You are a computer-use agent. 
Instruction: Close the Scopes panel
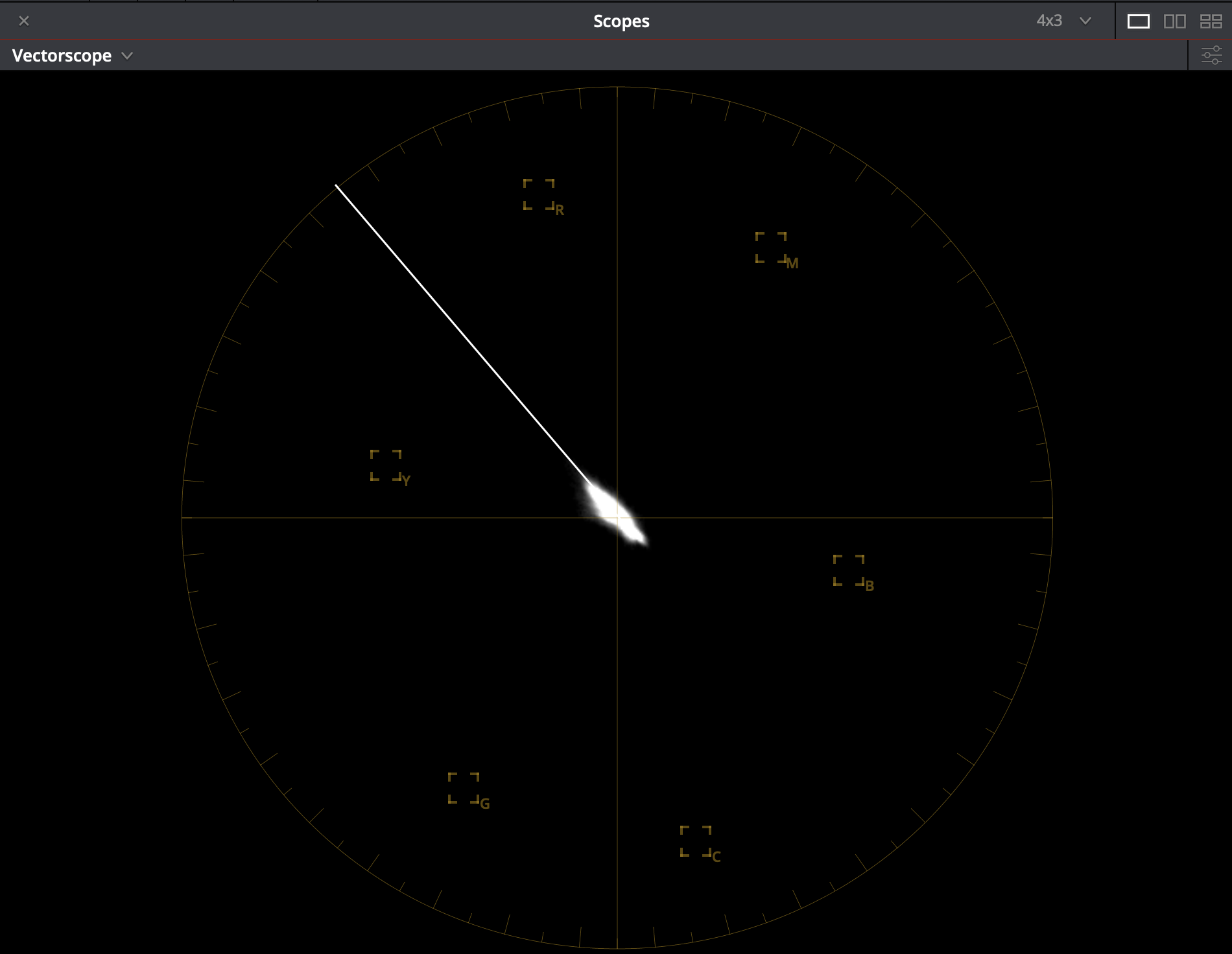pos(24,21)
